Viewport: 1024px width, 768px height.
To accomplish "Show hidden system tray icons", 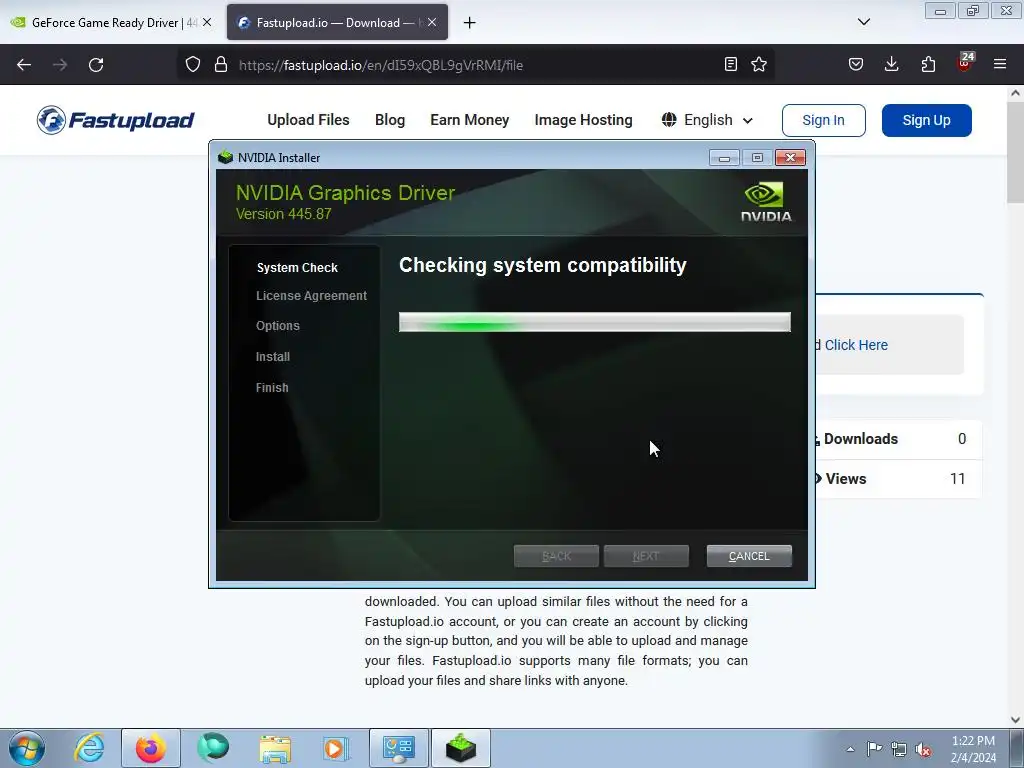I will pos(850,749).
